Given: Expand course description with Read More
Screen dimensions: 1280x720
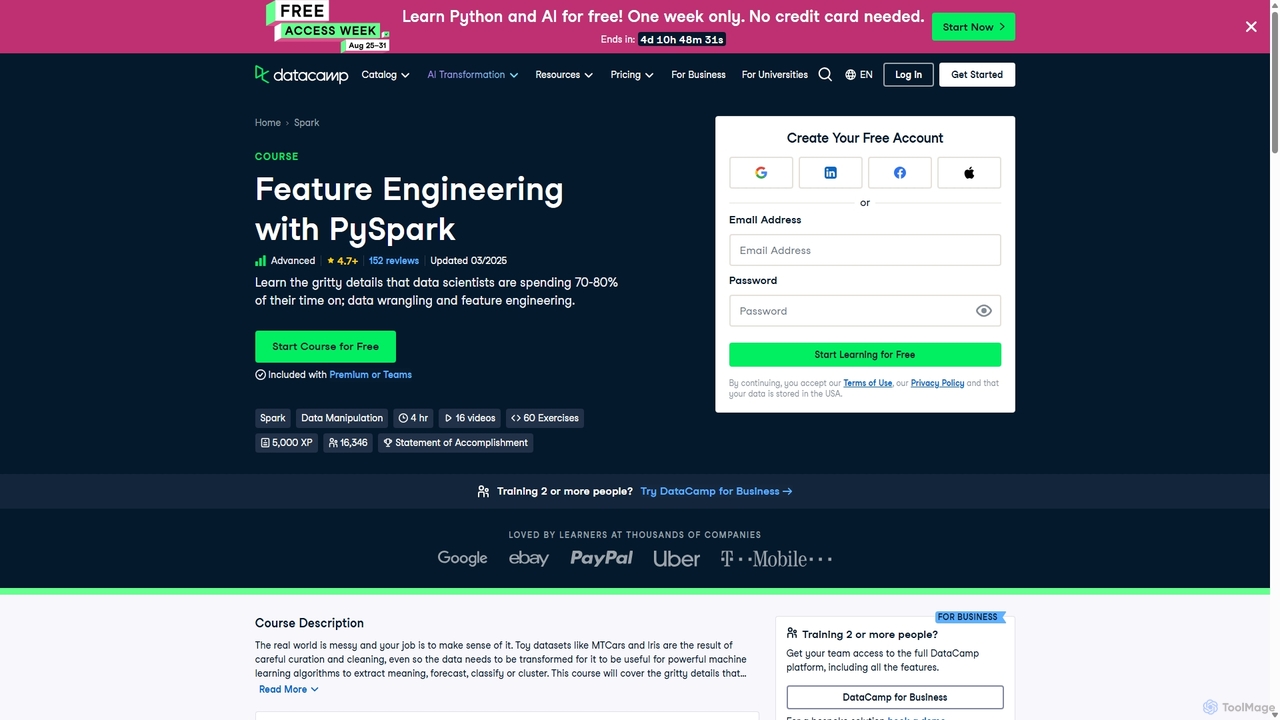Looking at the screenshot, I should tap(288, 689).
